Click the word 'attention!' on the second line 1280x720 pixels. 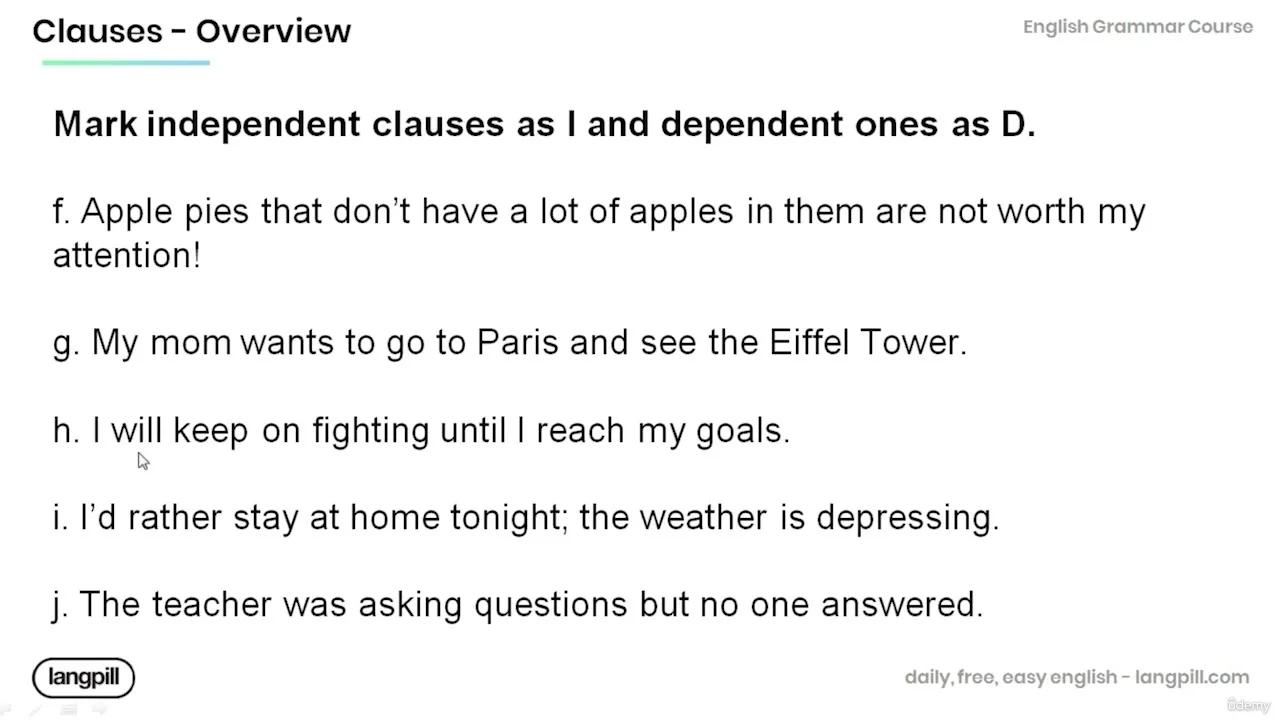point(127,256)
